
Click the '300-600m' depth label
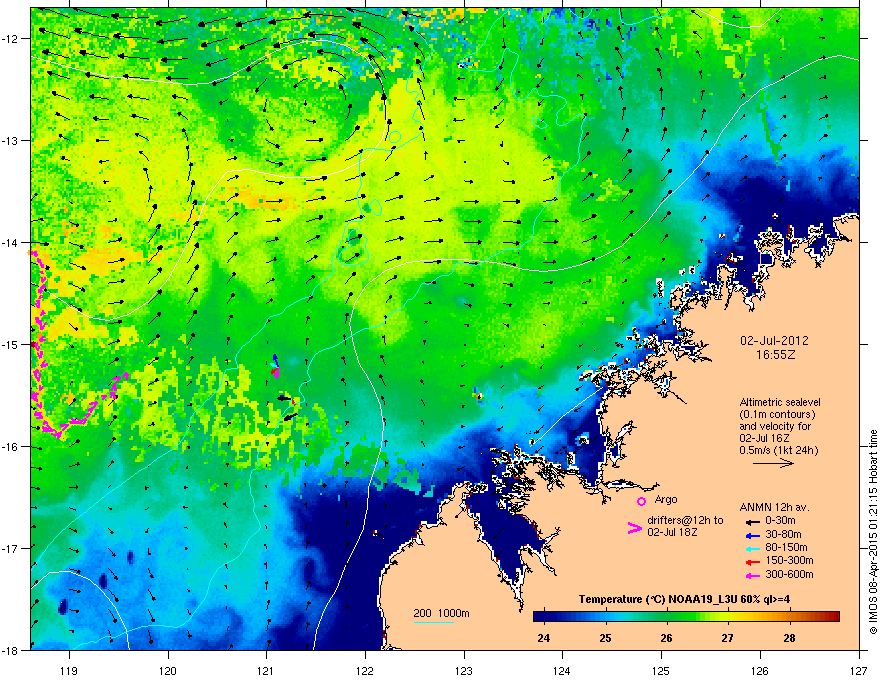click(789, 574)
